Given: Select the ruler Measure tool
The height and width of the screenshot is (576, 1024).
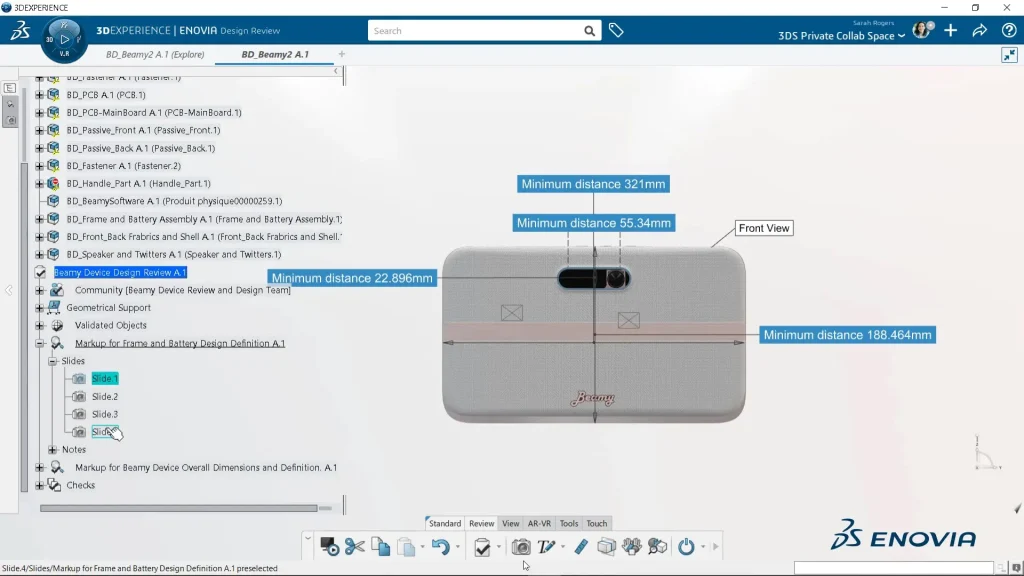Looking at the screenshot, I should coord(580,547).
